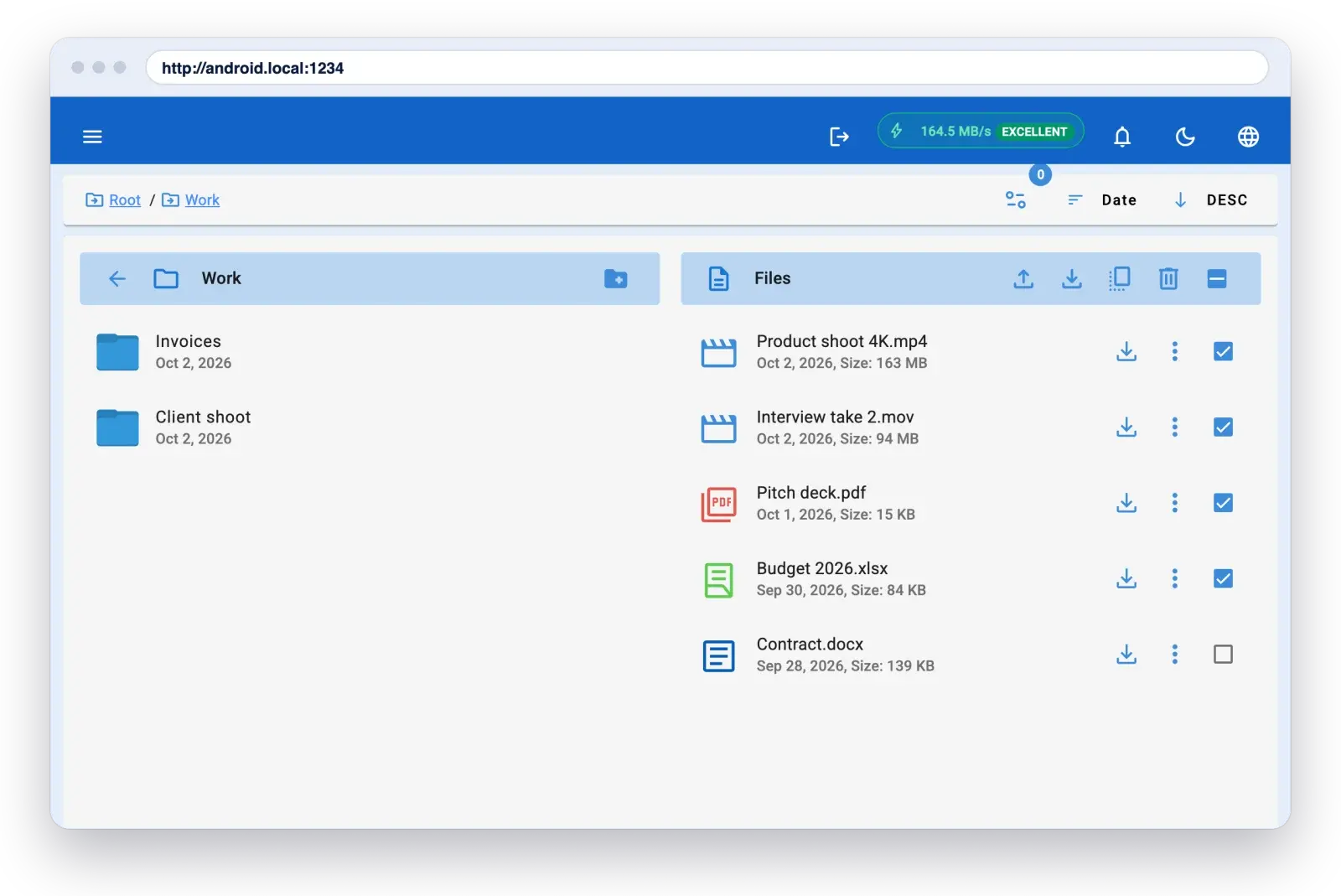The width and height of the screenshot is (1341, 896).
Task: Deselect all files using minus box
Action: (1217, 278)
